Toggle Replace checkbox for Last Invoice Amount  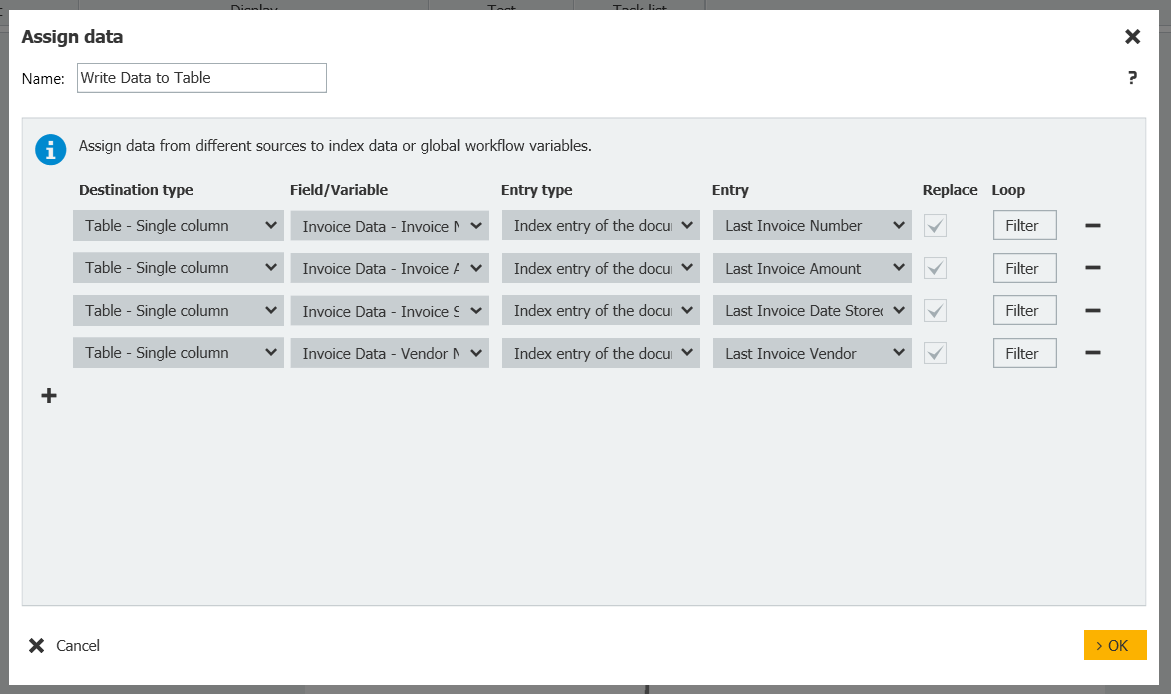pyautogui.click(x=935, y=268)
